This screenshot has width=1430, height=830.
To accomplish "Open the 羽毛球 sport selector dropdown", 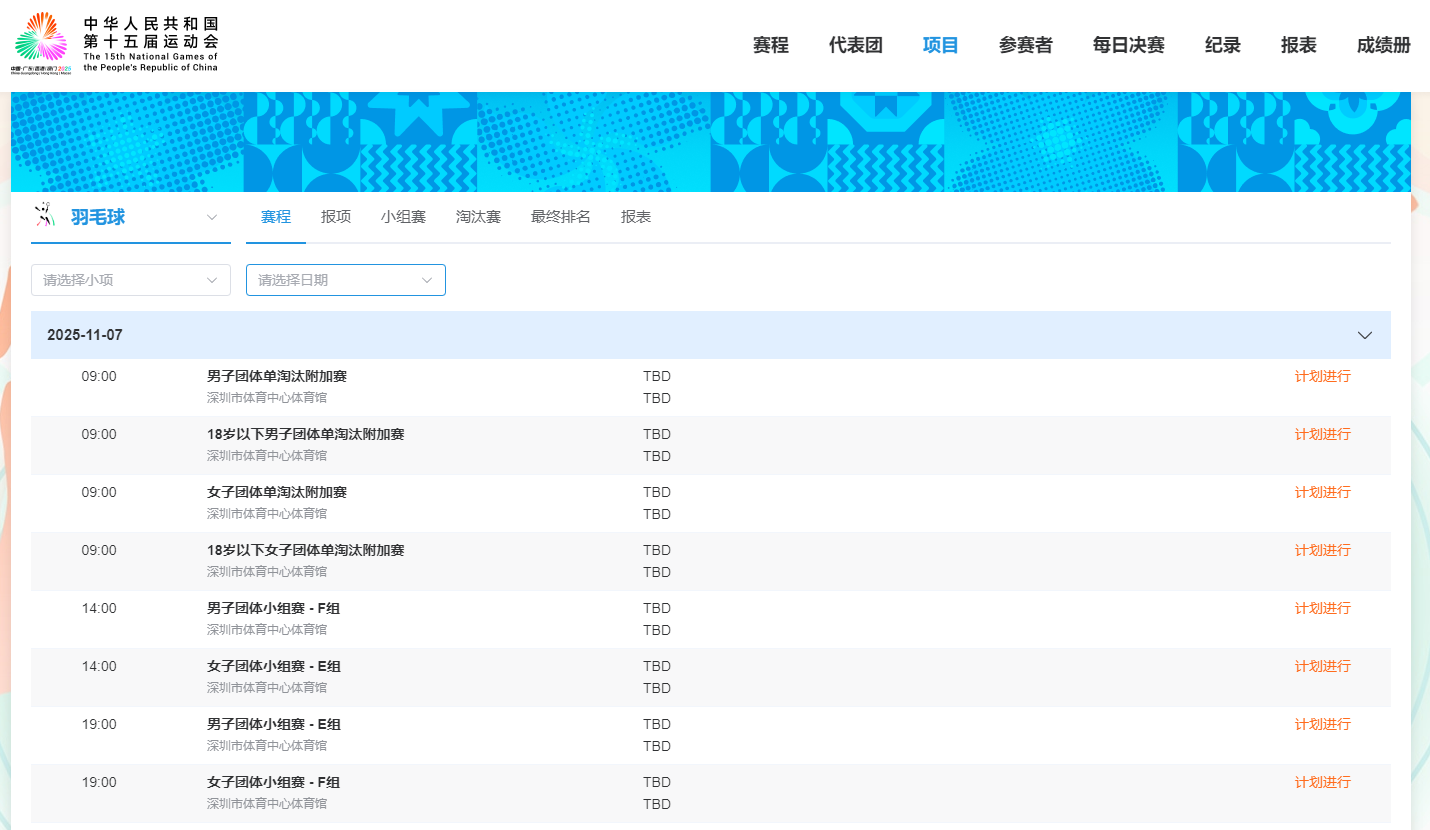I will pyautogui.click(x=211, y=217).
